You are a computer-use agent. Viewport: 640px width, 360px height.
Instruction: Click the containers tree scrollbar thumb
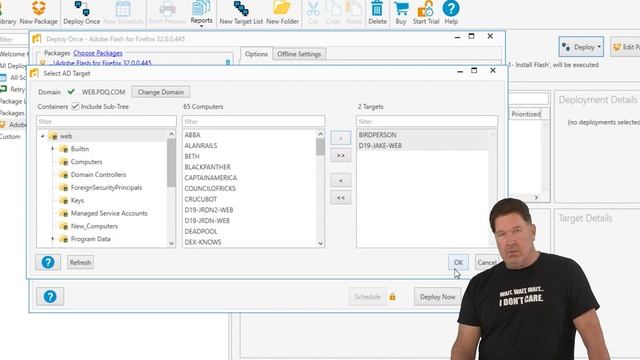point(171,162)
